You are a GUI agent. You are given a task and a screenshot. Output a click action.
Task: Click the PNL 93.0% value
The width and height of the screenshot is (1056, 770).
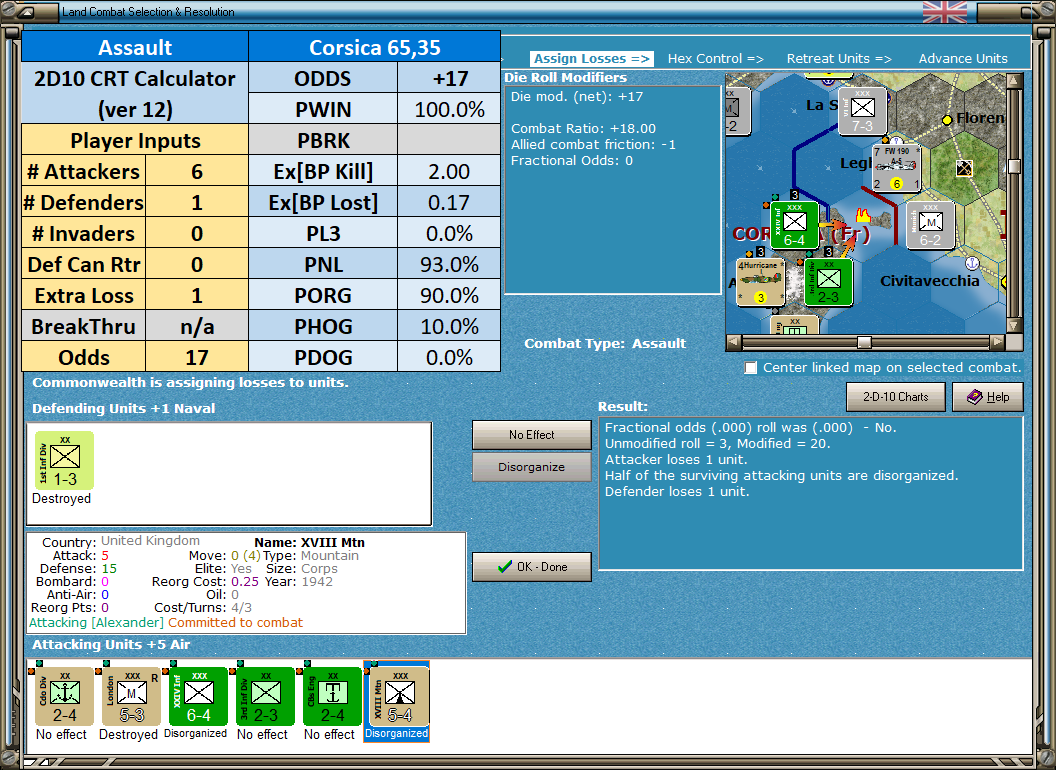pos(449,265)
